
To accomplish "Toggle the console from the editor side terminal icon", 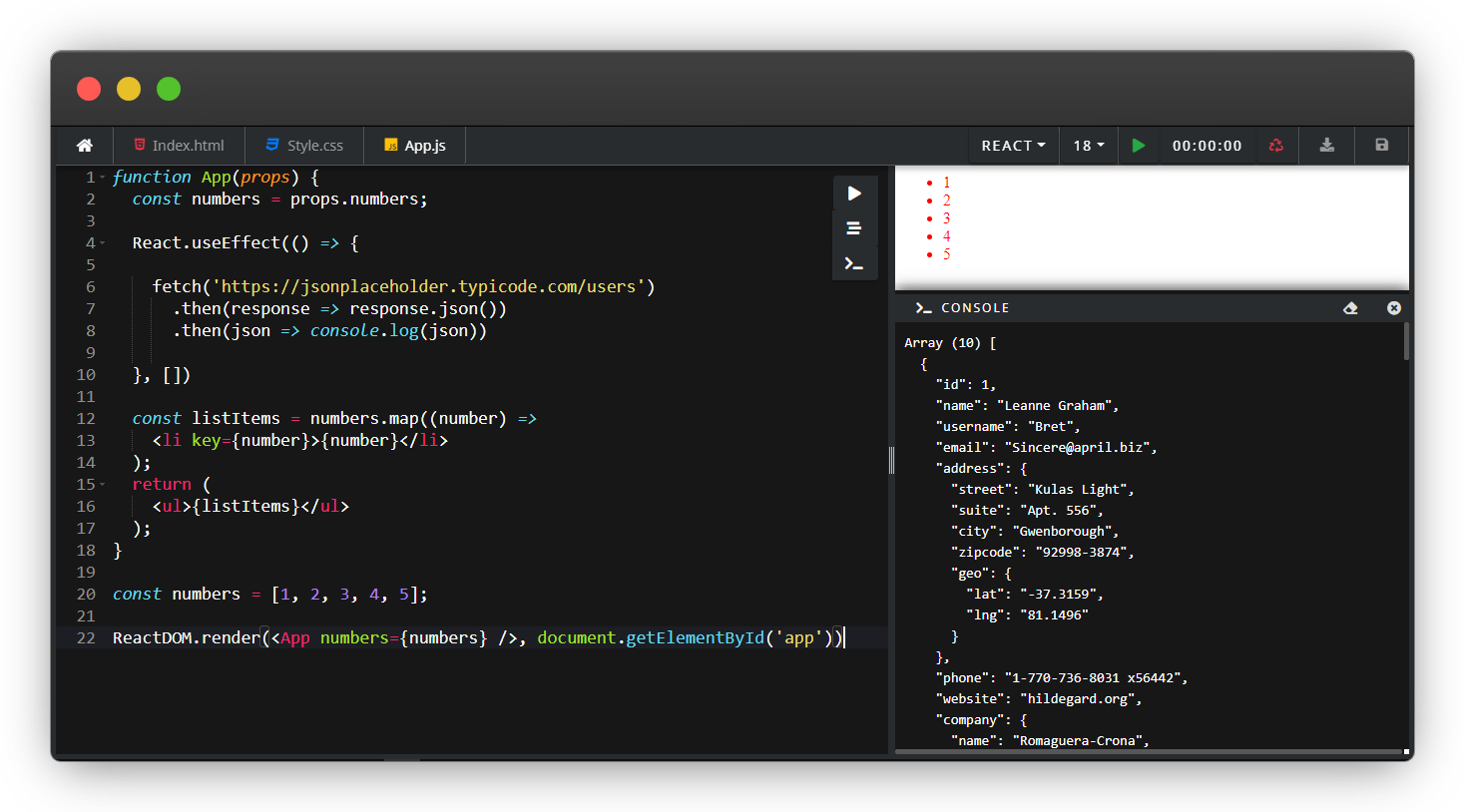I will point(854,264).
